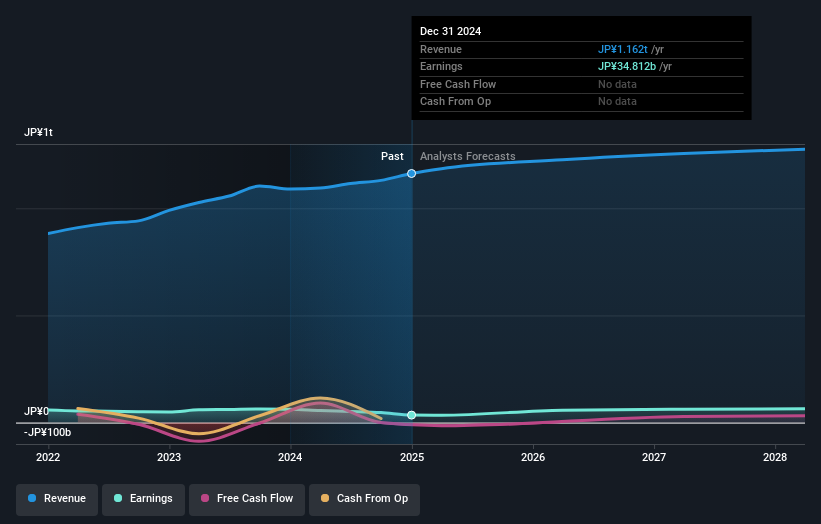Click the pink Free Cash Flow legend dot
This screenshot has width=821, height=524.
[205, 498]
